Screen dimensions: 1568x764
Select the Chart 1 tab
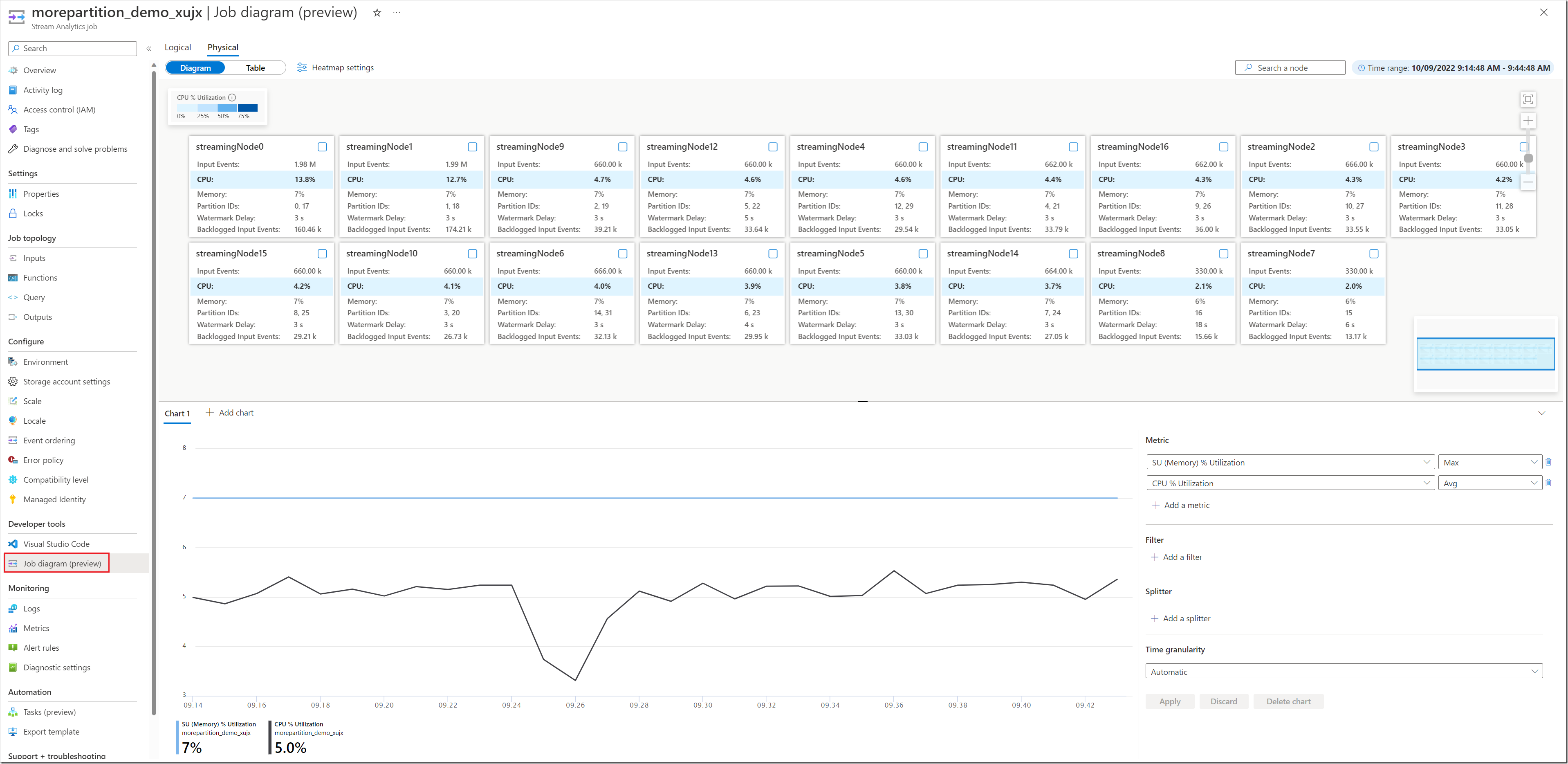(177, 413)
